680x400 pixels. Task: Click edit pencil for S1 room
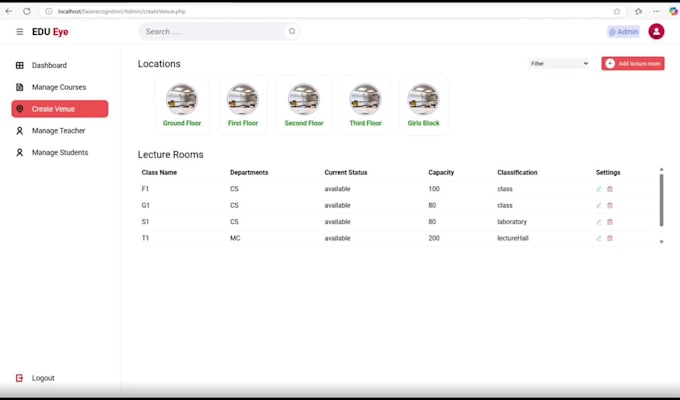coord(599,222)
